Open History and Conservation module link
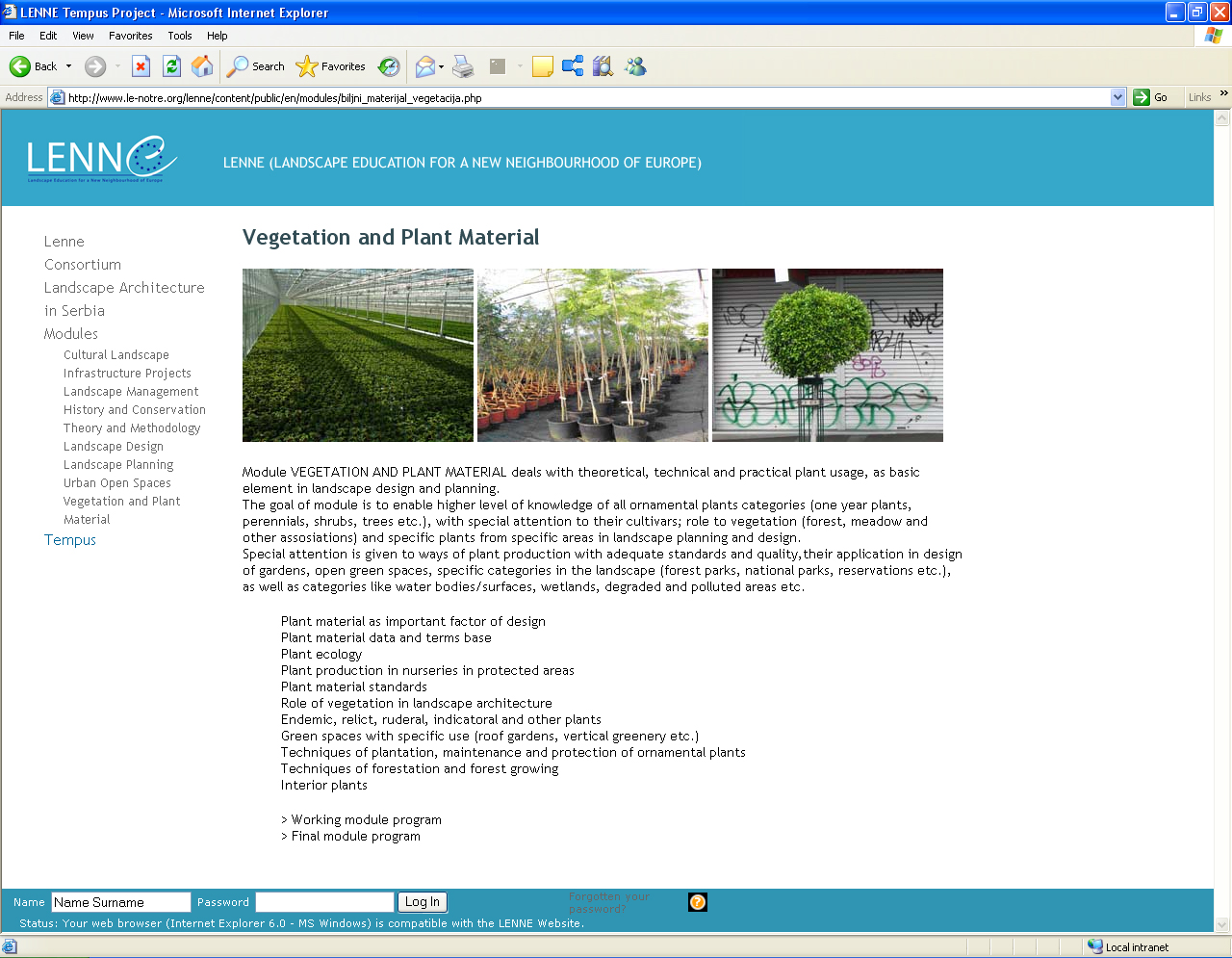1232x958 pixels. click(135, 410)
